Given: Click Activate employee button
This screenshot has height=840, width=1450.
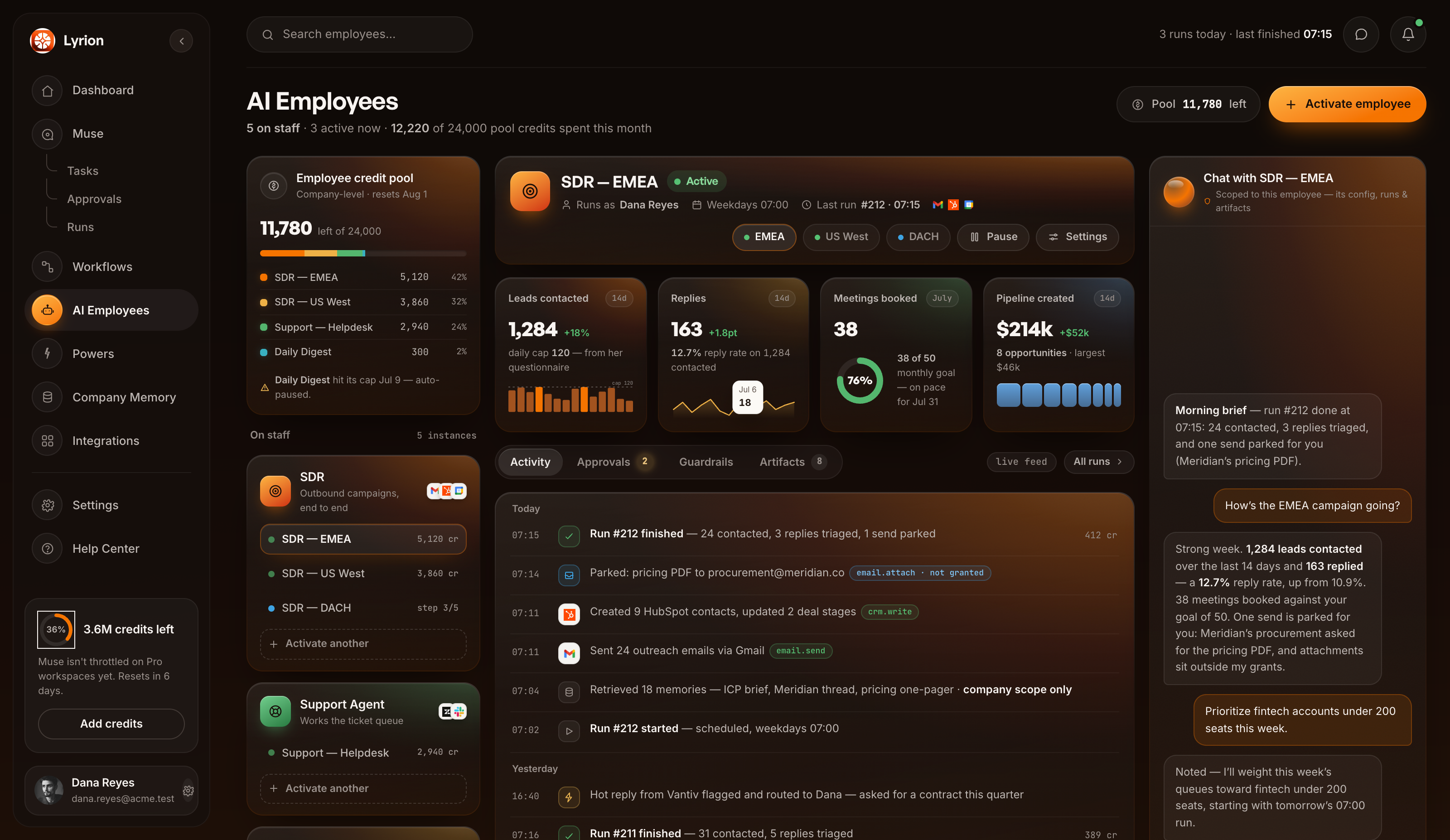Looking at the screenshot, I should pos(1347,104).
